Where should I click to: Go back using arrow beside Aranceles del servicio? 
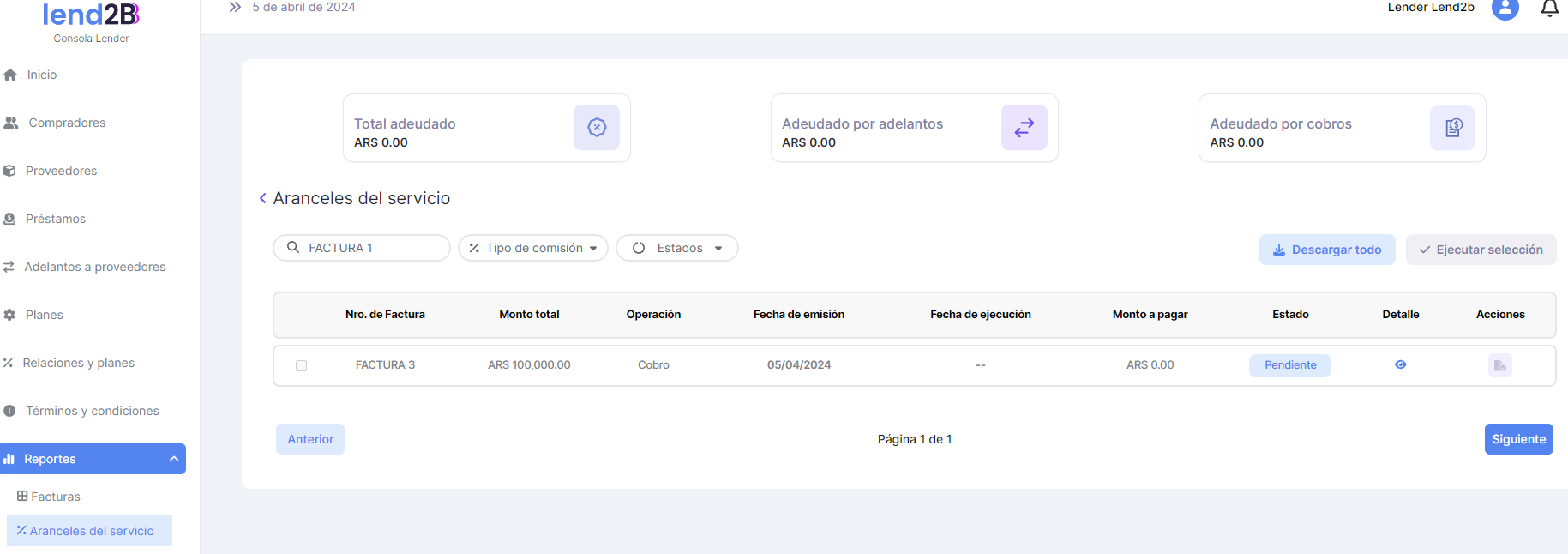[x=263, y=199]
